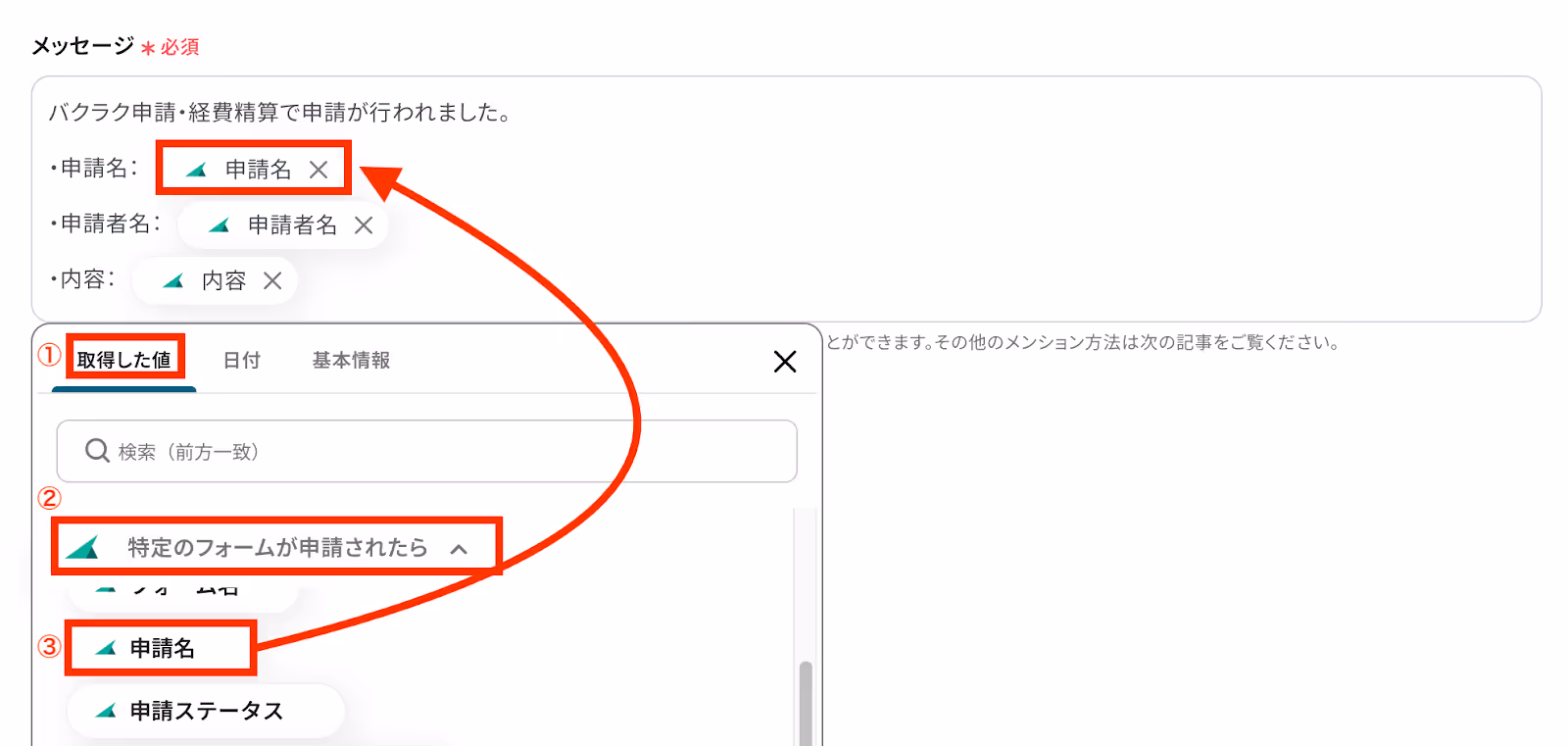Insert the 申請ステータス value from list
Image resolution: width=1568 pixels, height=746 pixels.
(206, 711)
